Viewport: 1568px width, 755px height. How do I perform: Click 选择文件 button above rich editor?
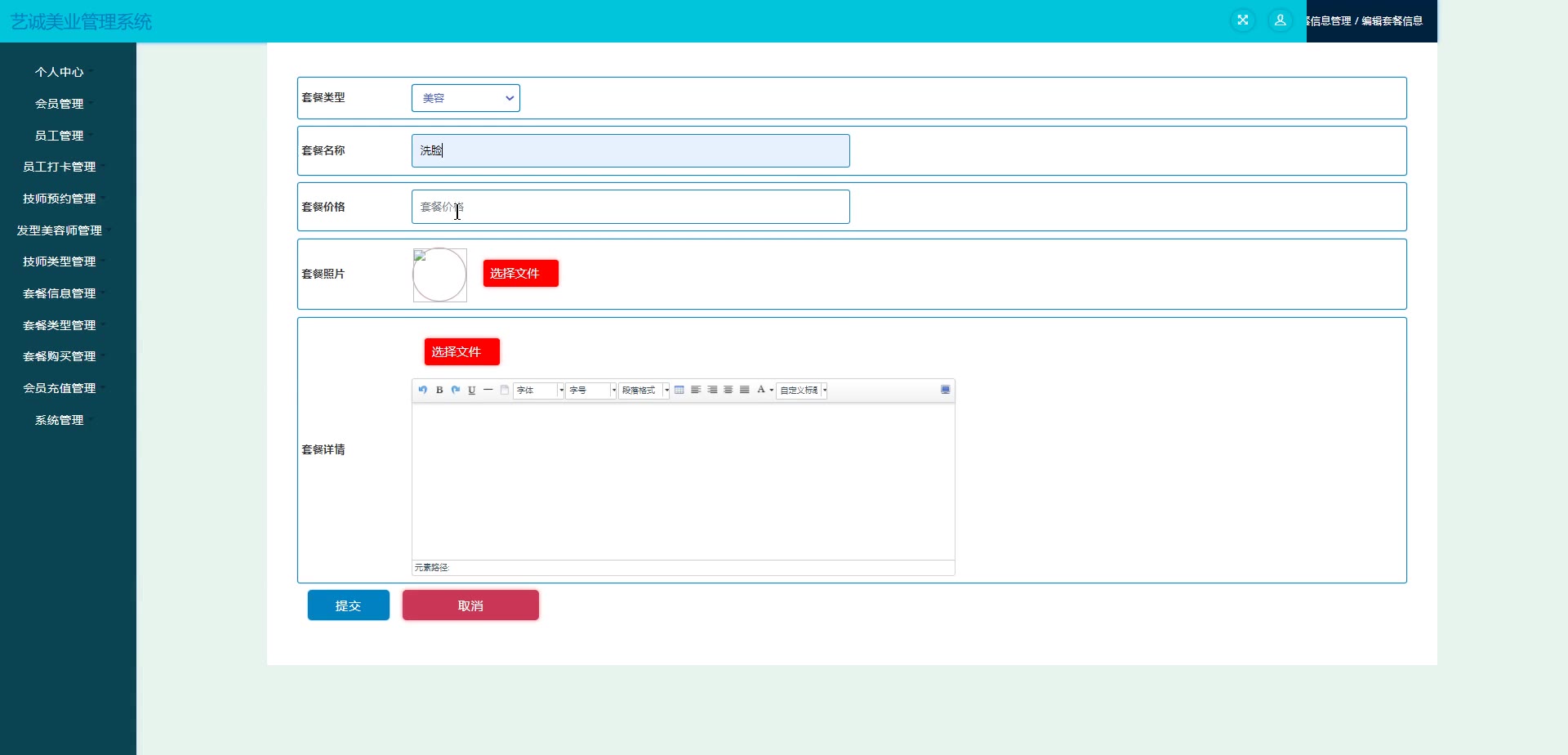pyautogui.click(x=462, y=352)
